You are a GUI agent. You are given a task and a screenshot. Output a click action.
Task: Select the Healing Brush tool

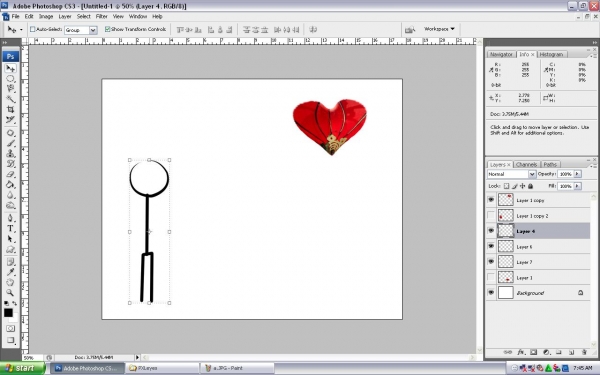click(10, 133)
